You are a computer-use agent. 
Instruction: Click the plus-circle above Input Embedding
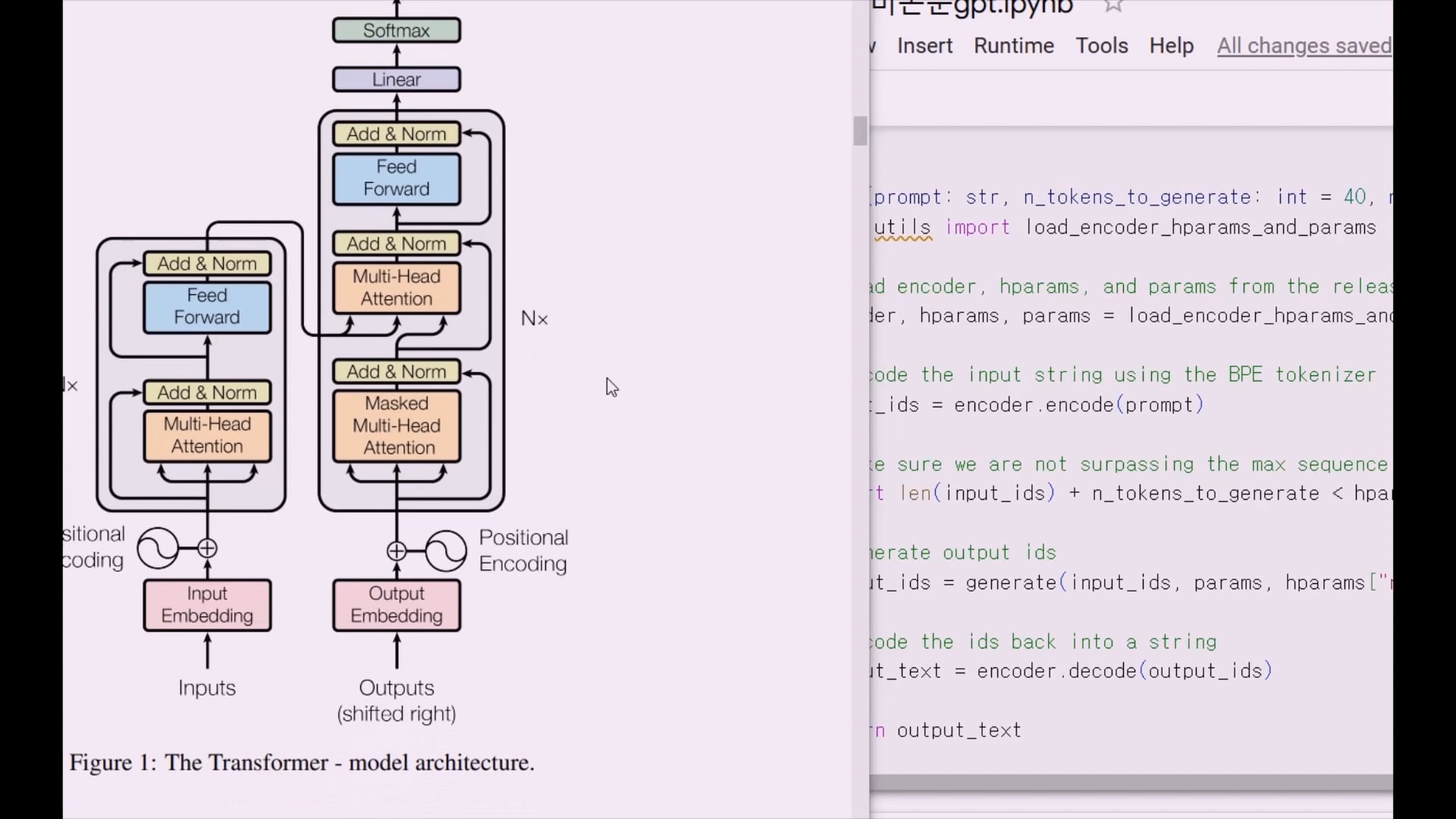tap(207, 548)
